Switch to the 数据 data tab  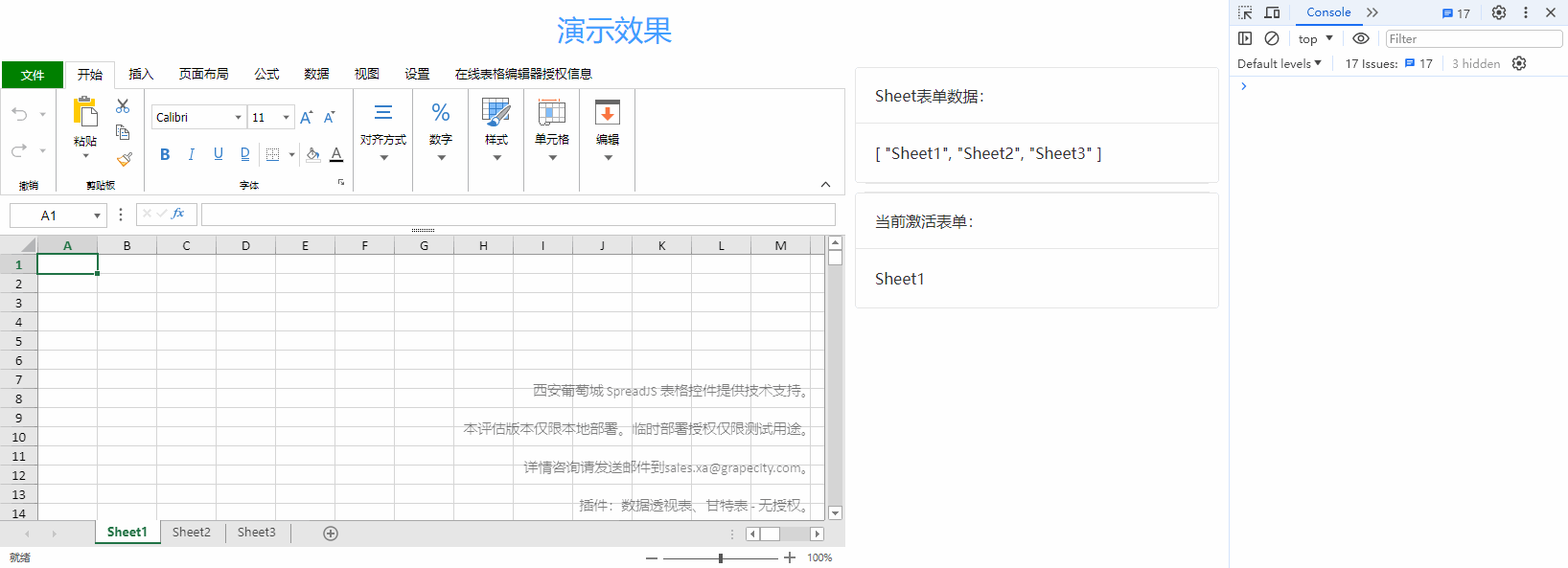coord(316,74)
